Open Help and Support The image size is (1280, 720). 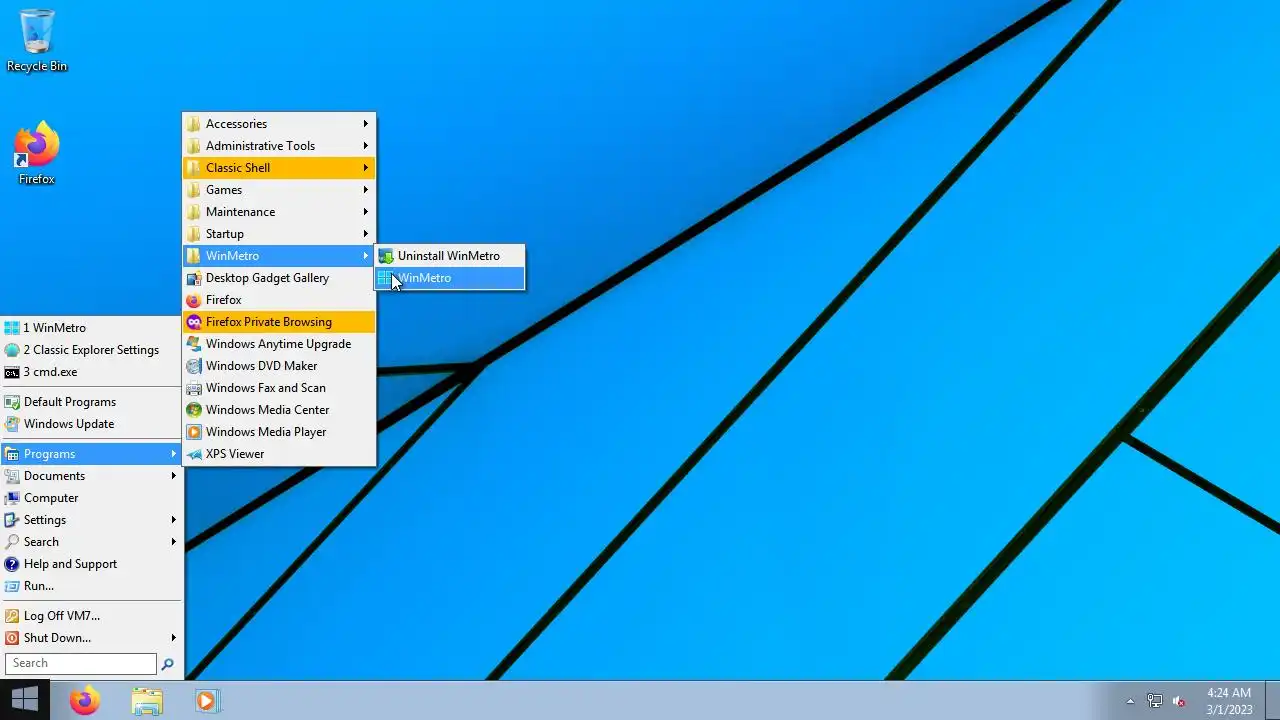91,564
